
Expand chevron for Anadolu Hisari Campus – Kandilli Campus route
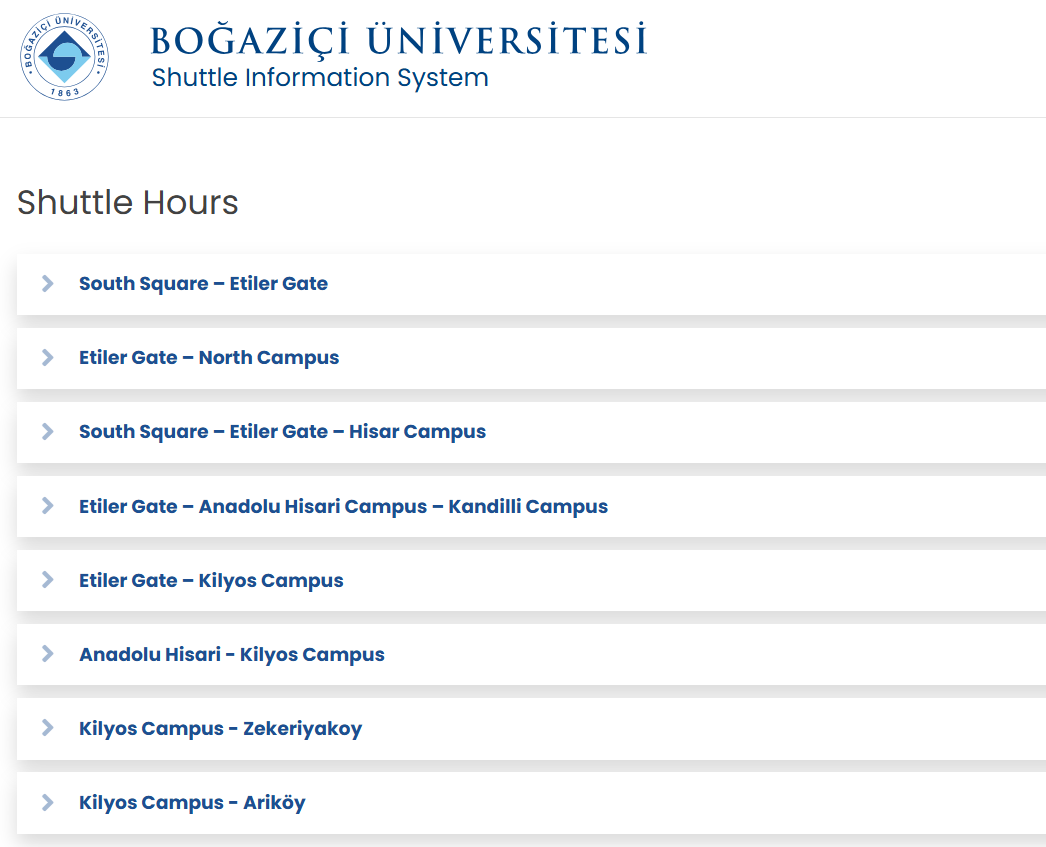pyautogui.click(x=47, y=506)
